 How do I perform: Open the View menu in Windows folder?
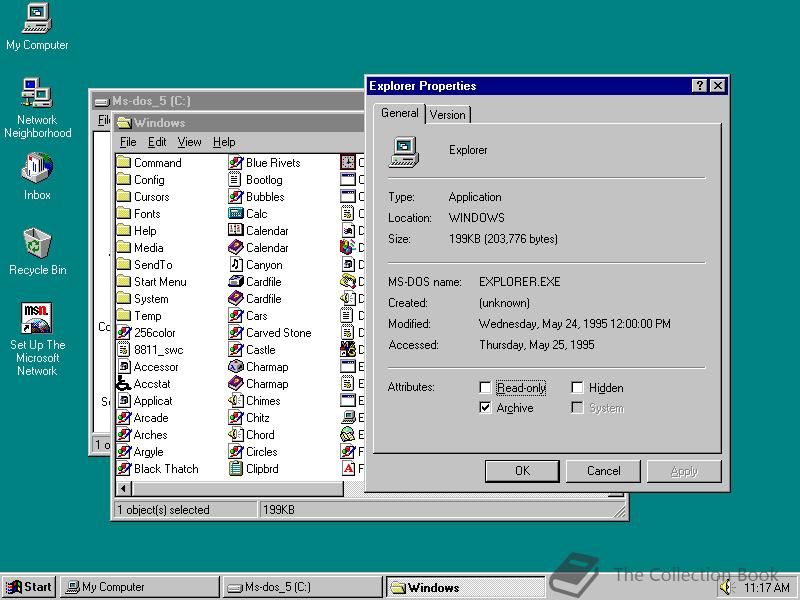click(189, 142)
